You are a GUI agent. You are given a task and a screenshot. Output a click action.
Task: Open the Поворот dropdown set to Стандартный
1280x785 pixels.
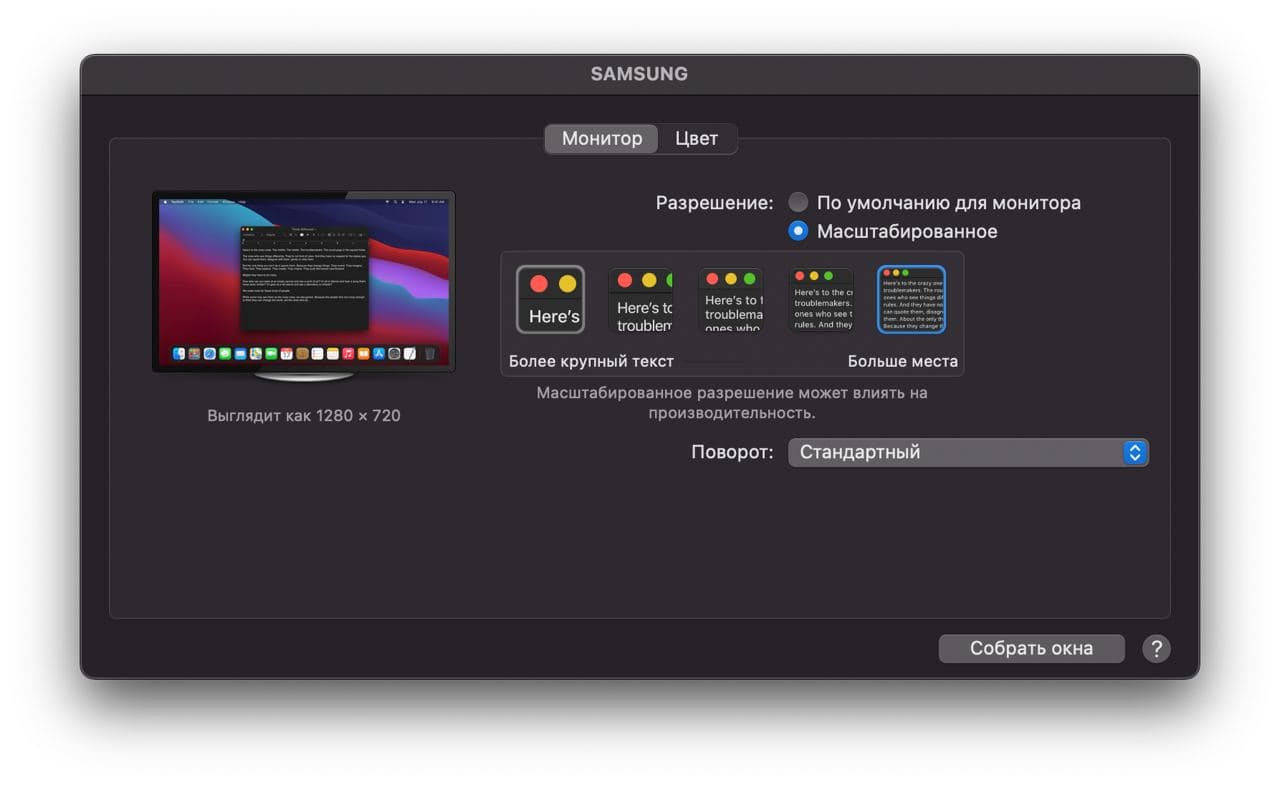968,452
